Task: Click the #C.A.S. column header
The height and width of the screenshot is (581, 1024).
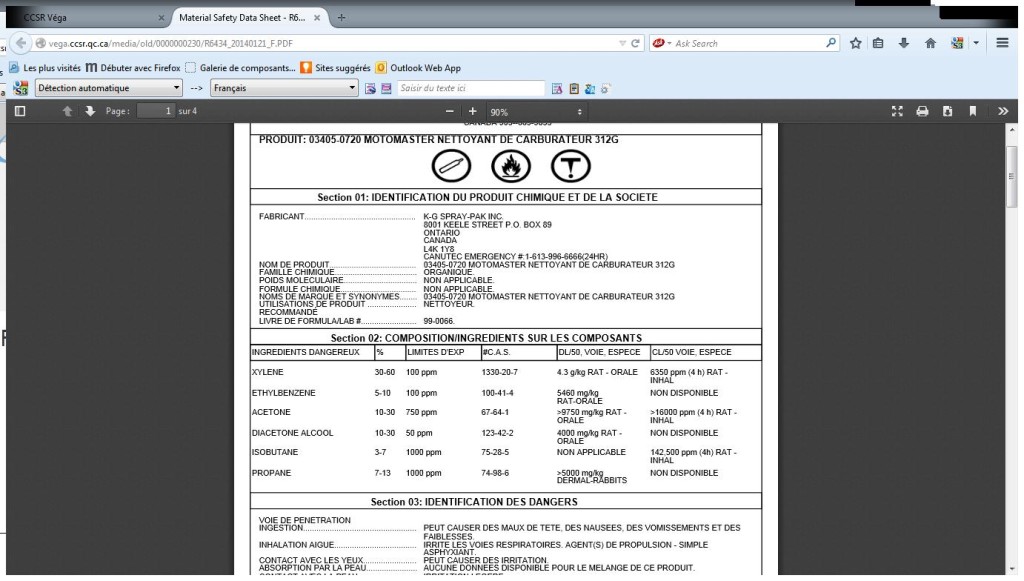Action: coord(496,352)
